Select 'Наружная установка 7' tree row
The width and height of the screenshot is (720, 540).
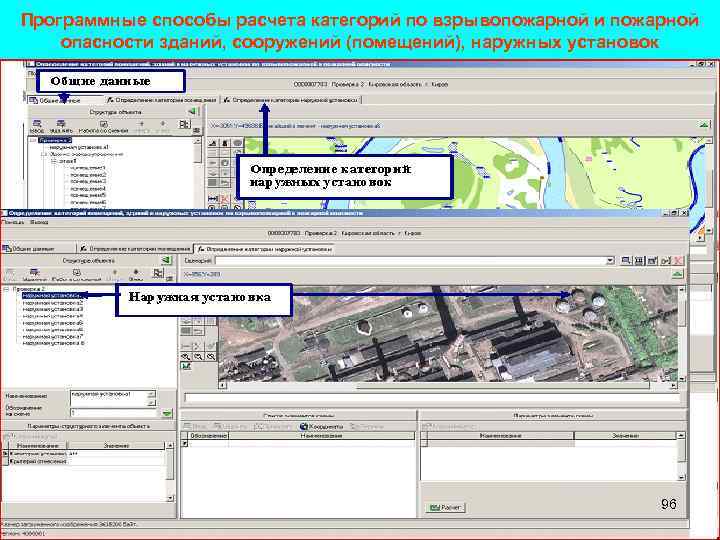[53, 336]
